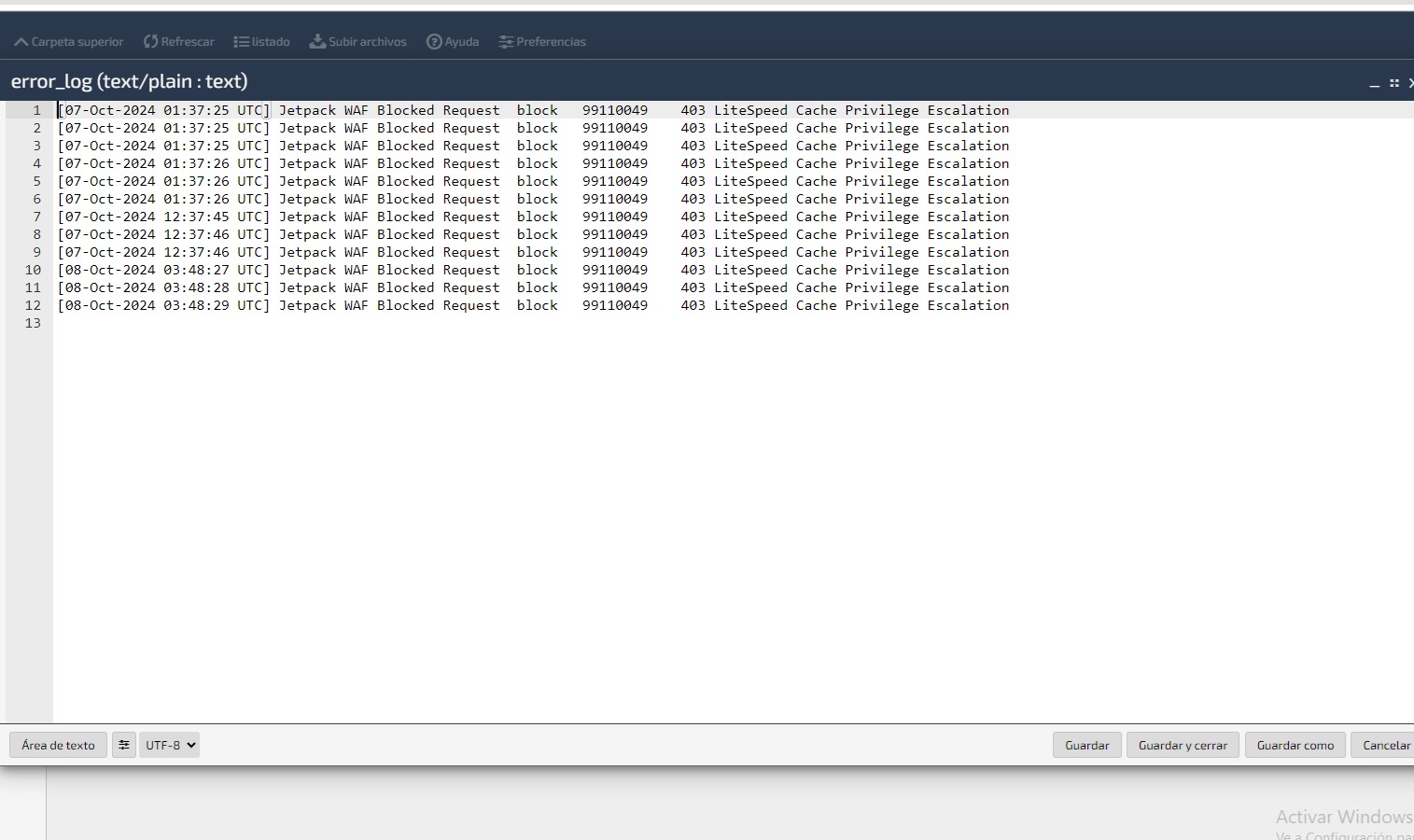Click error_log window title text
The height and width of the screenshot is (840, 1414).
click(x=130, y=81)
